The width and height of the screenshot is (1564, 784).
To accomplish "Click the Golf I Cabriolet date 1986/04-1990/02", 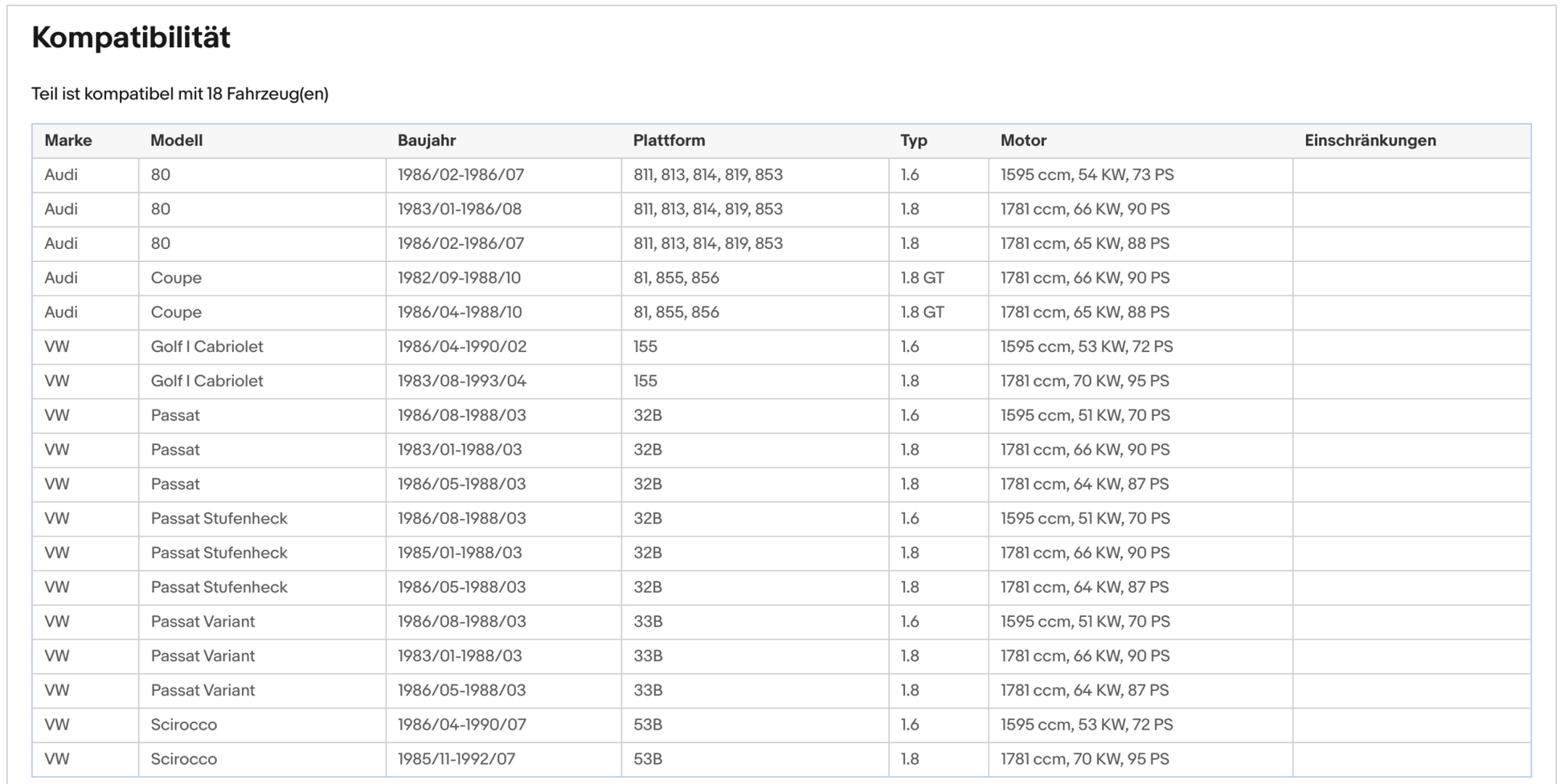I will [x=461, y=347].
